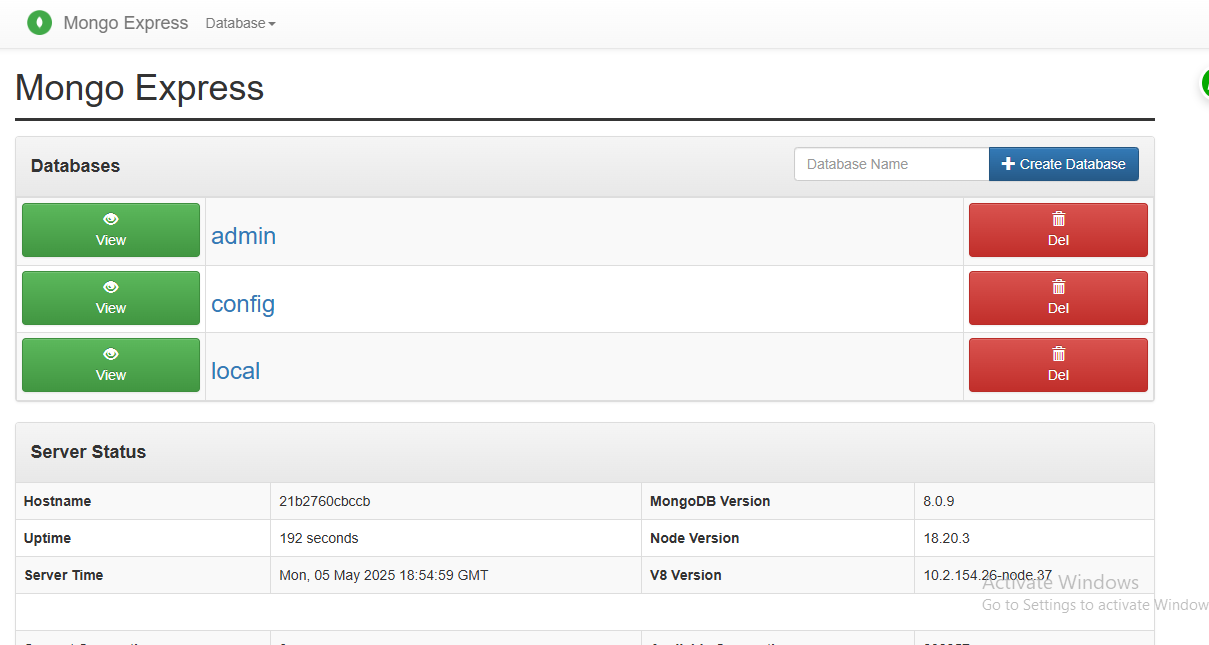Click the plus icon on Create Database
The width and height of the screenshot is (1209, 645).
(1008, 164)
